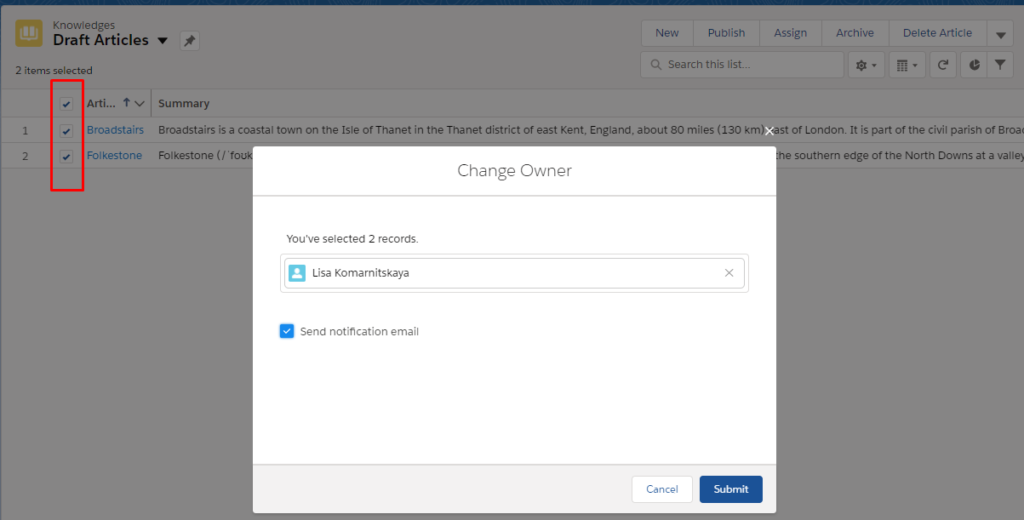Click the New button
Image resolution: width=1024 pixels, height=520 pixels.
(x=667, y=33)
